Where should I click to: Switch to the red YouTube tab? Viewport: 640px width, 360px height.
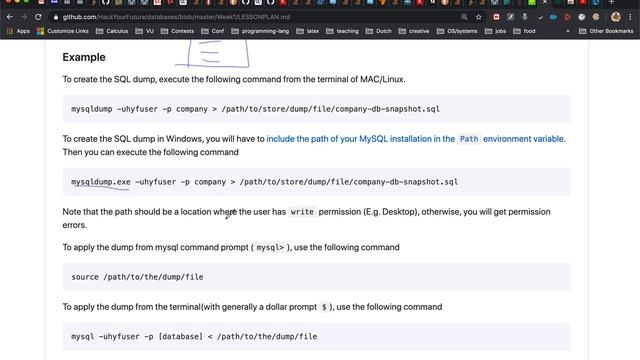(583, 2)
